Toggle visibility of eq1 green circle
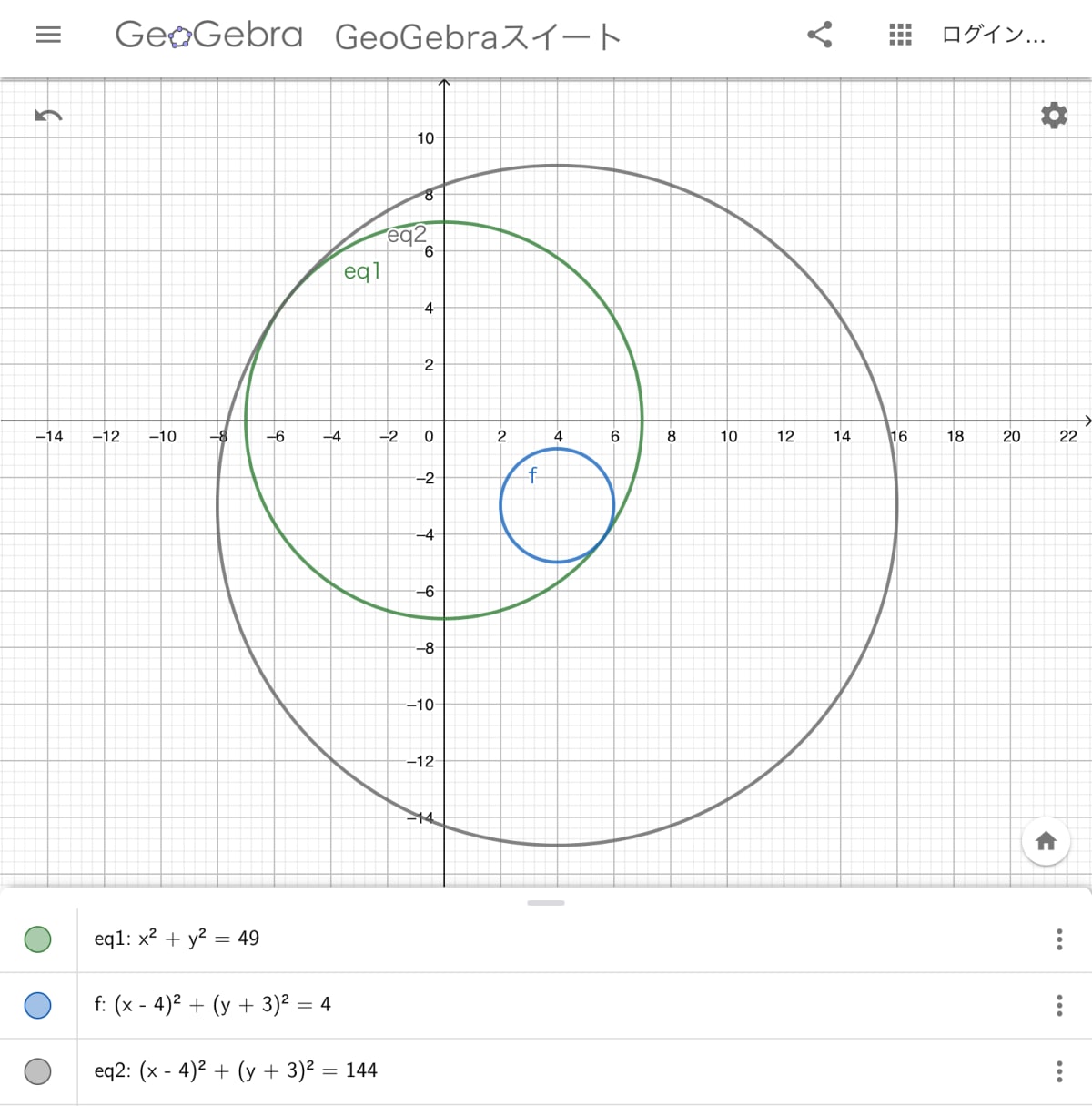Viewport: 1092px width, 1106px height. (37, 939)
